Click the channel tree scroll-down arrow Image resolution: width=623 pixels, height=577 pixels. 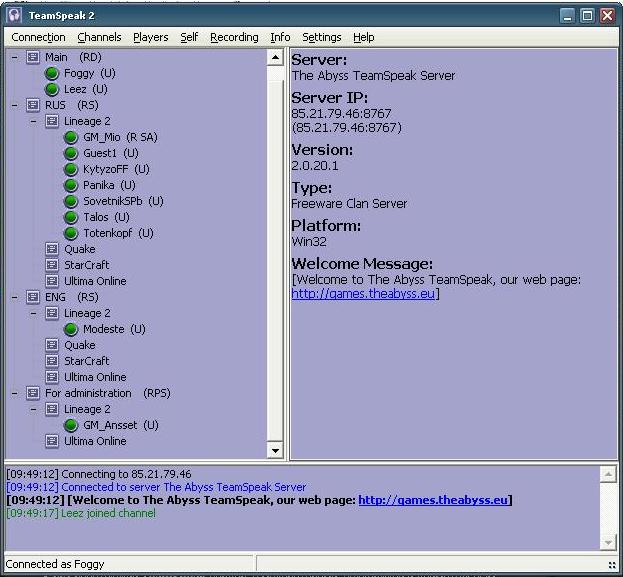(275, 450)
